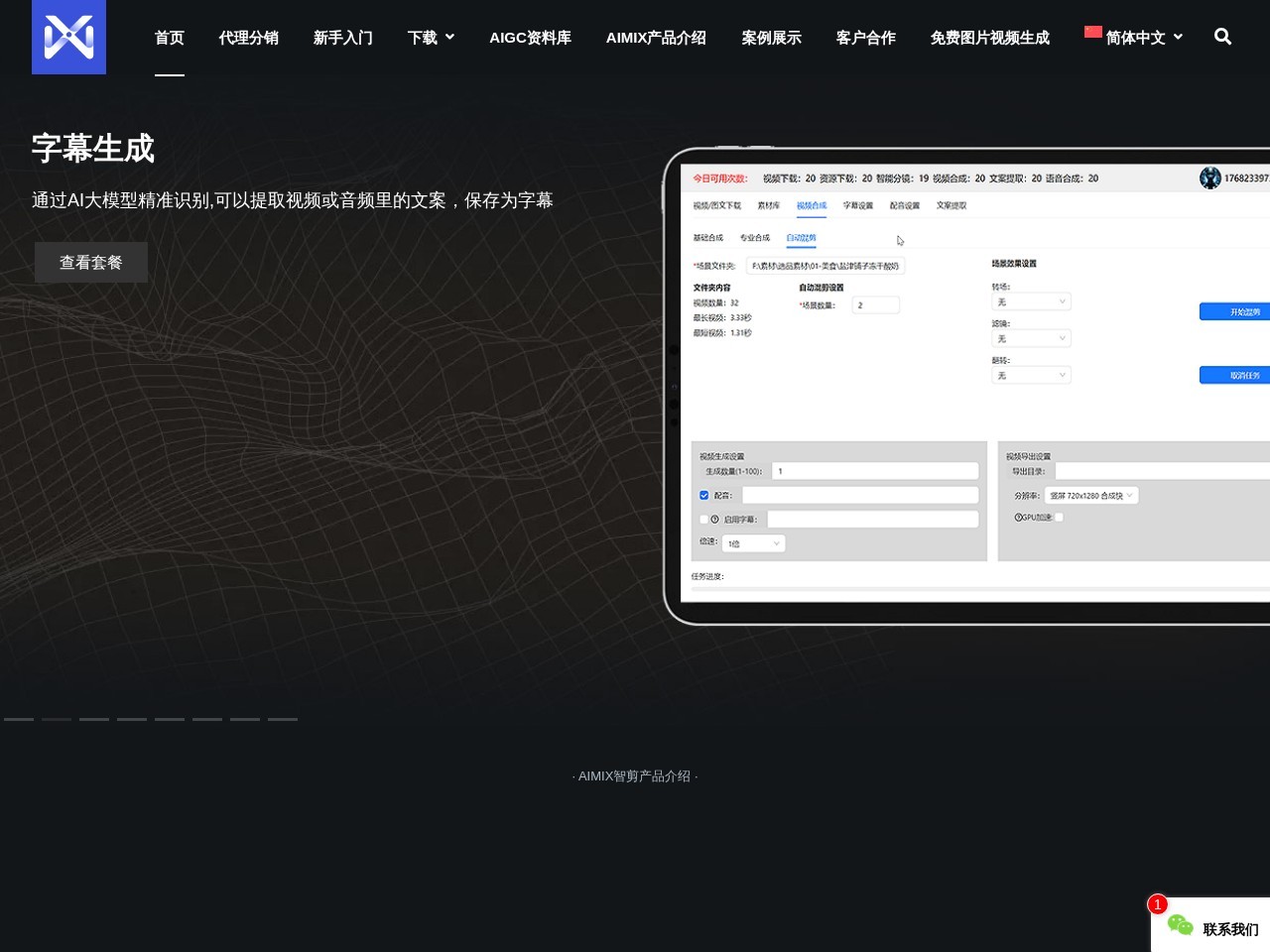Click the 生成数量 input field
Viewport: 1270px width, 952px height.
875,470
